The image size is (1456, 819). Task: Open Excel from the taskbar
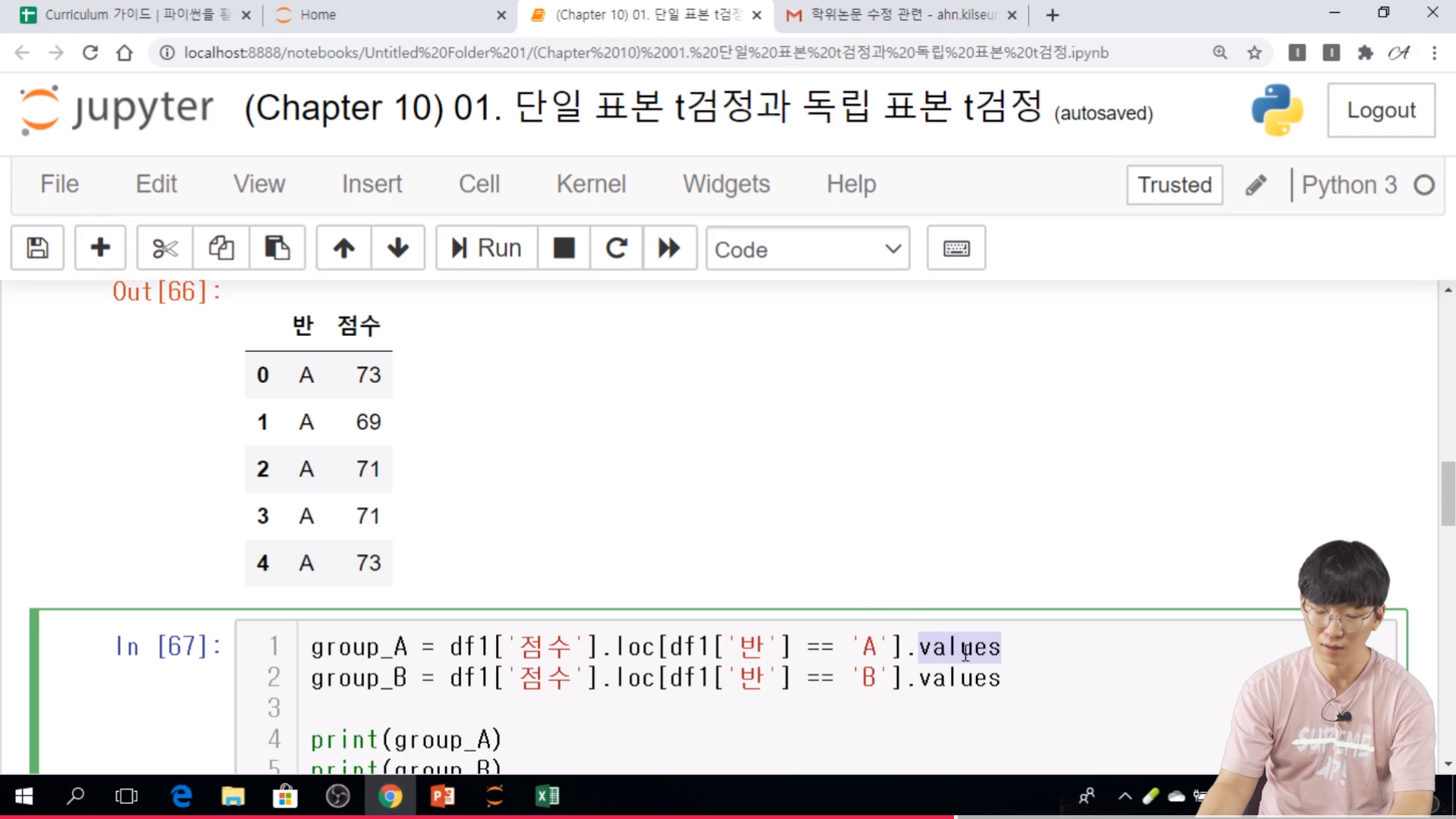[547, 796]
